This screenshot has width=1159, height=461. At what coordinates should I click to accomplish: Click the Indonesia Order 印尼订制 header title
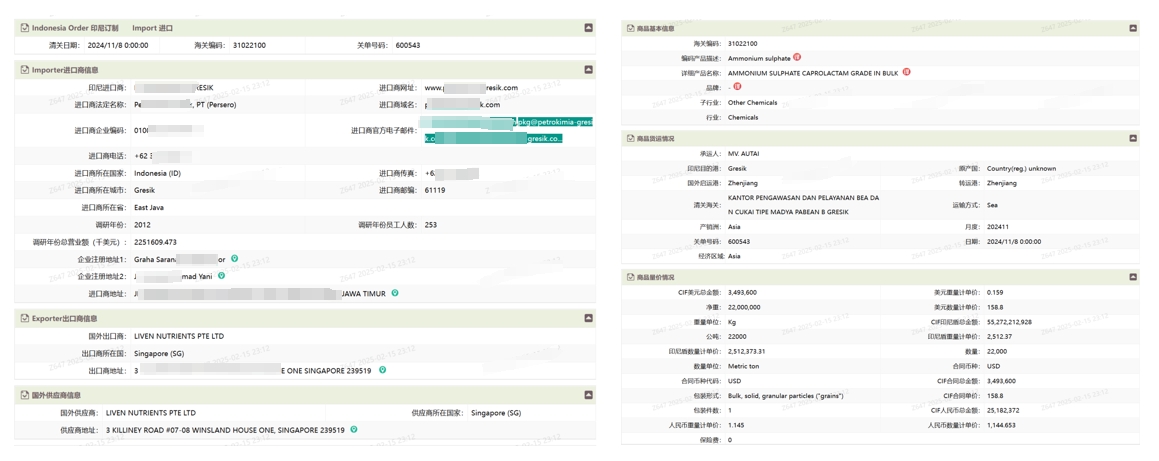point(74,28)
